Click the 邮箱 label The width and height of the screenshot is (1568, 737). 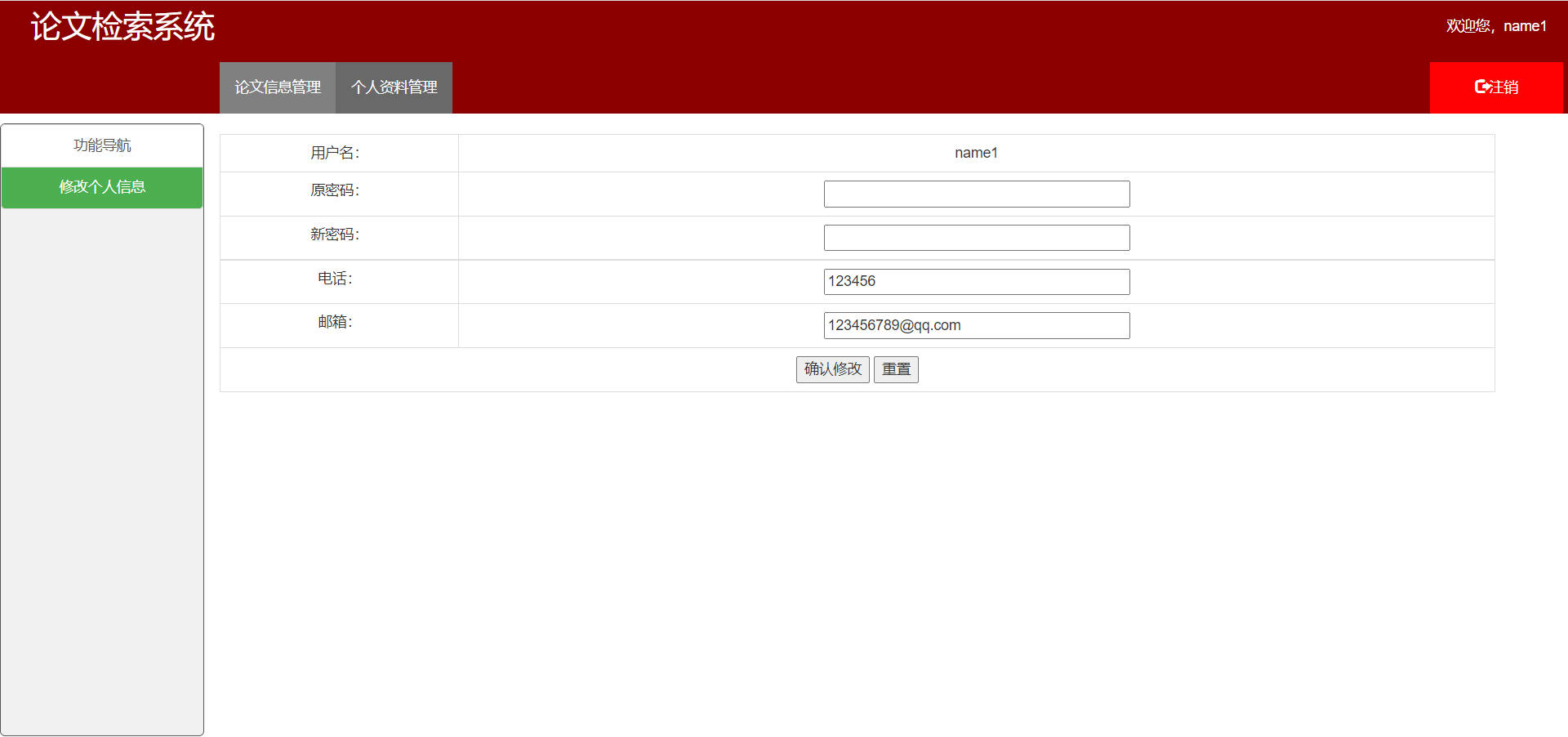[x=335, y=322]
